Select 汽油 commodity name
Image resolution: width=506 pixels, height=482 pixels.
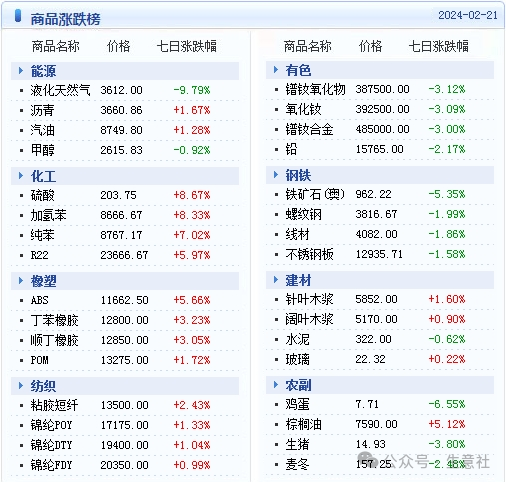click(x=42, y=130)
